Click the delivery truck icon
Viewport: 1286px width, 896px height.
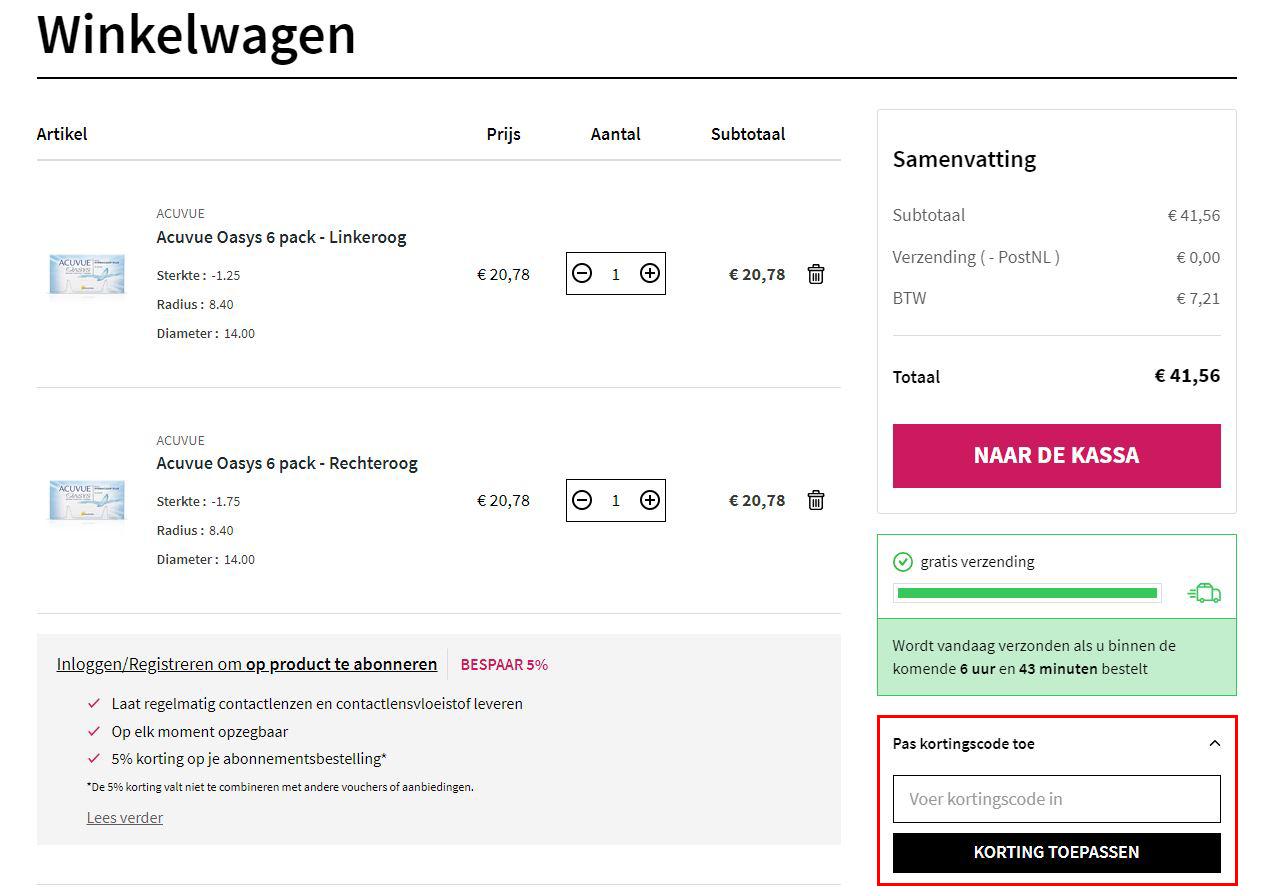click(1204, 592)
